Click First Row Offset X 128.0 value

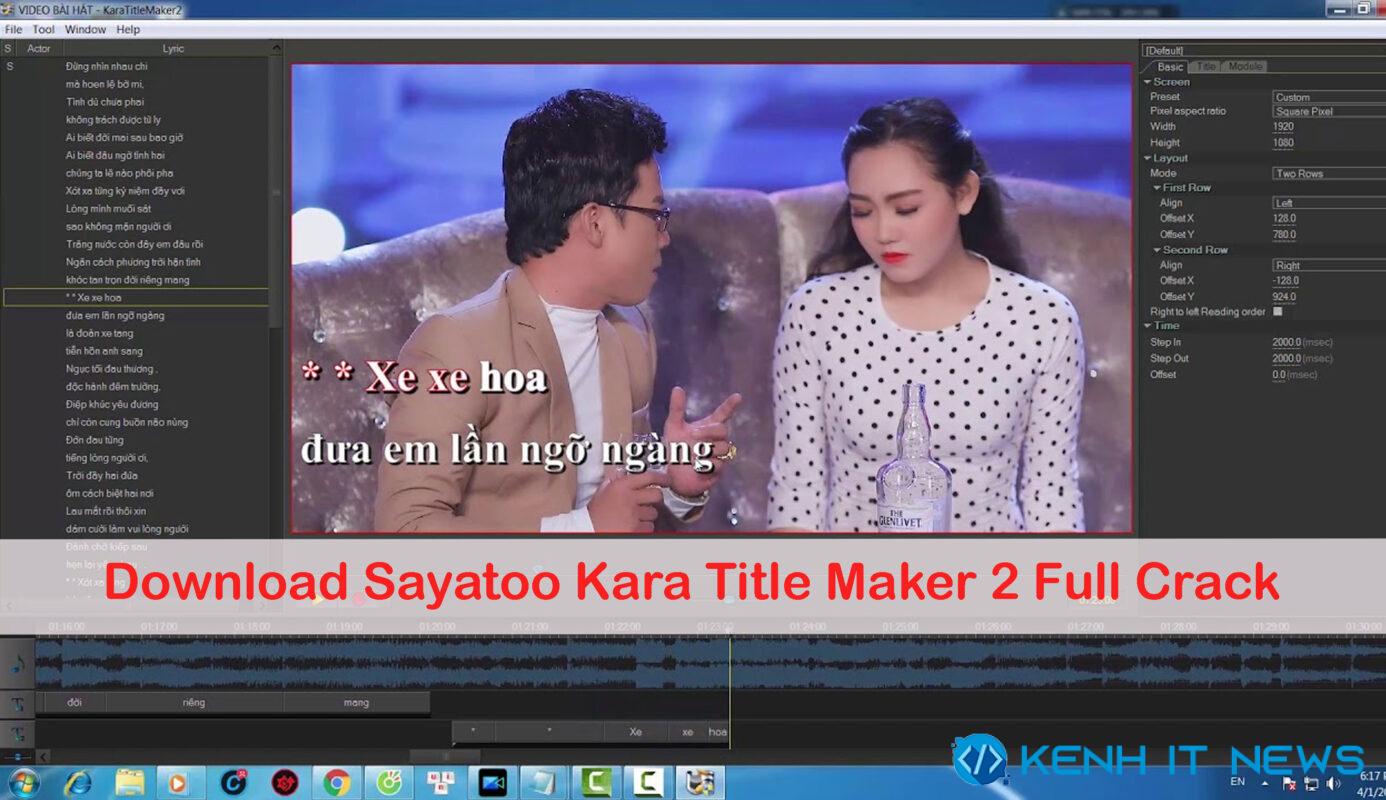(1284, 218)
